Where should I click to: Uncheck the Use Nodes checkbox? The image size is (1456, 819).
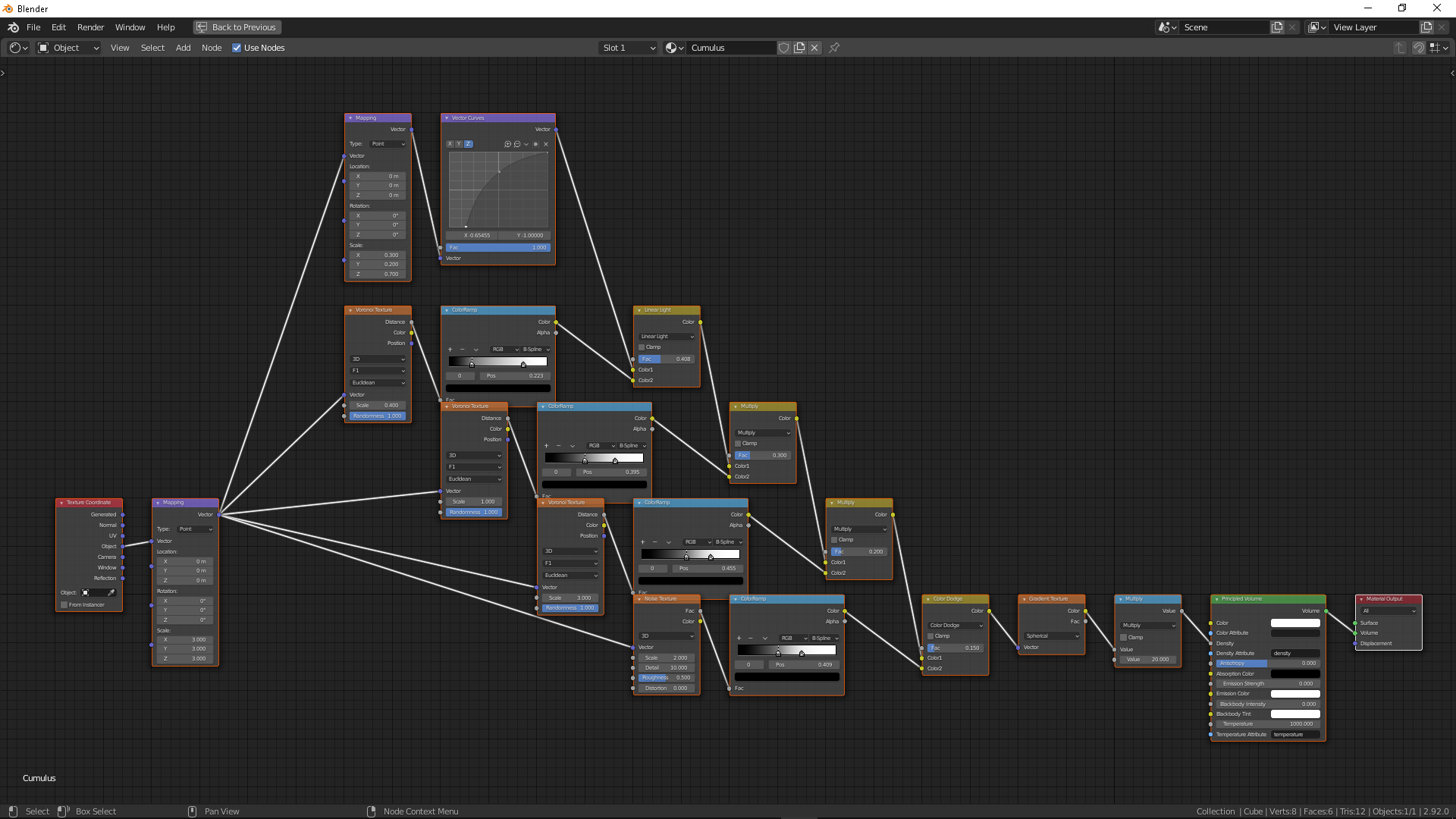click(x=237, y=48)
